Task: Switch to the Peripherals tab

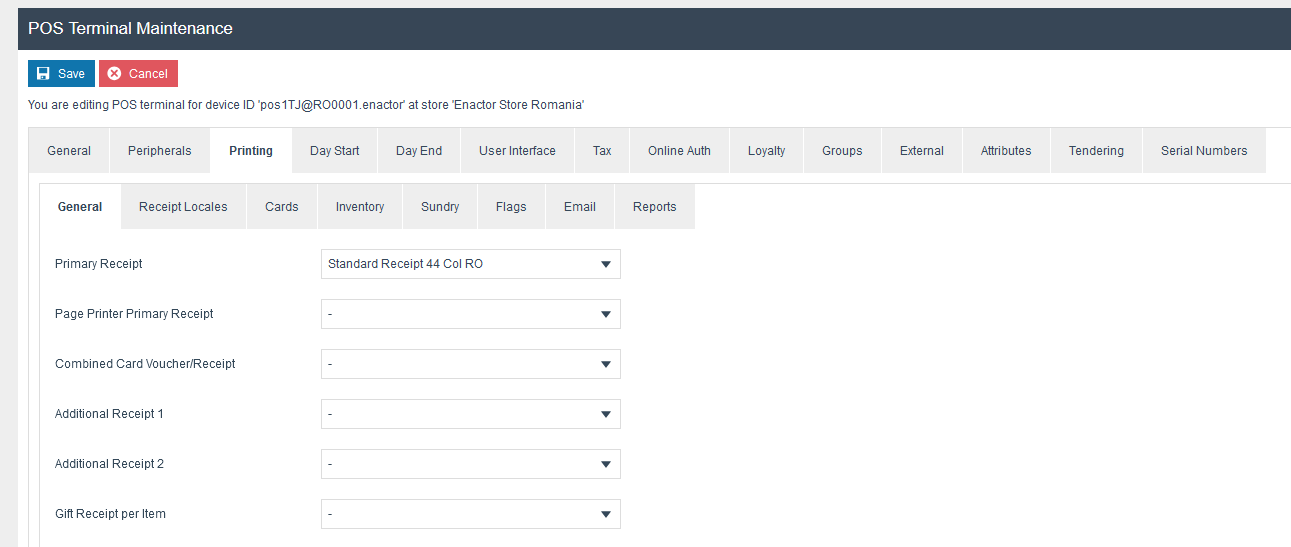Action: [x=159, y=151]
